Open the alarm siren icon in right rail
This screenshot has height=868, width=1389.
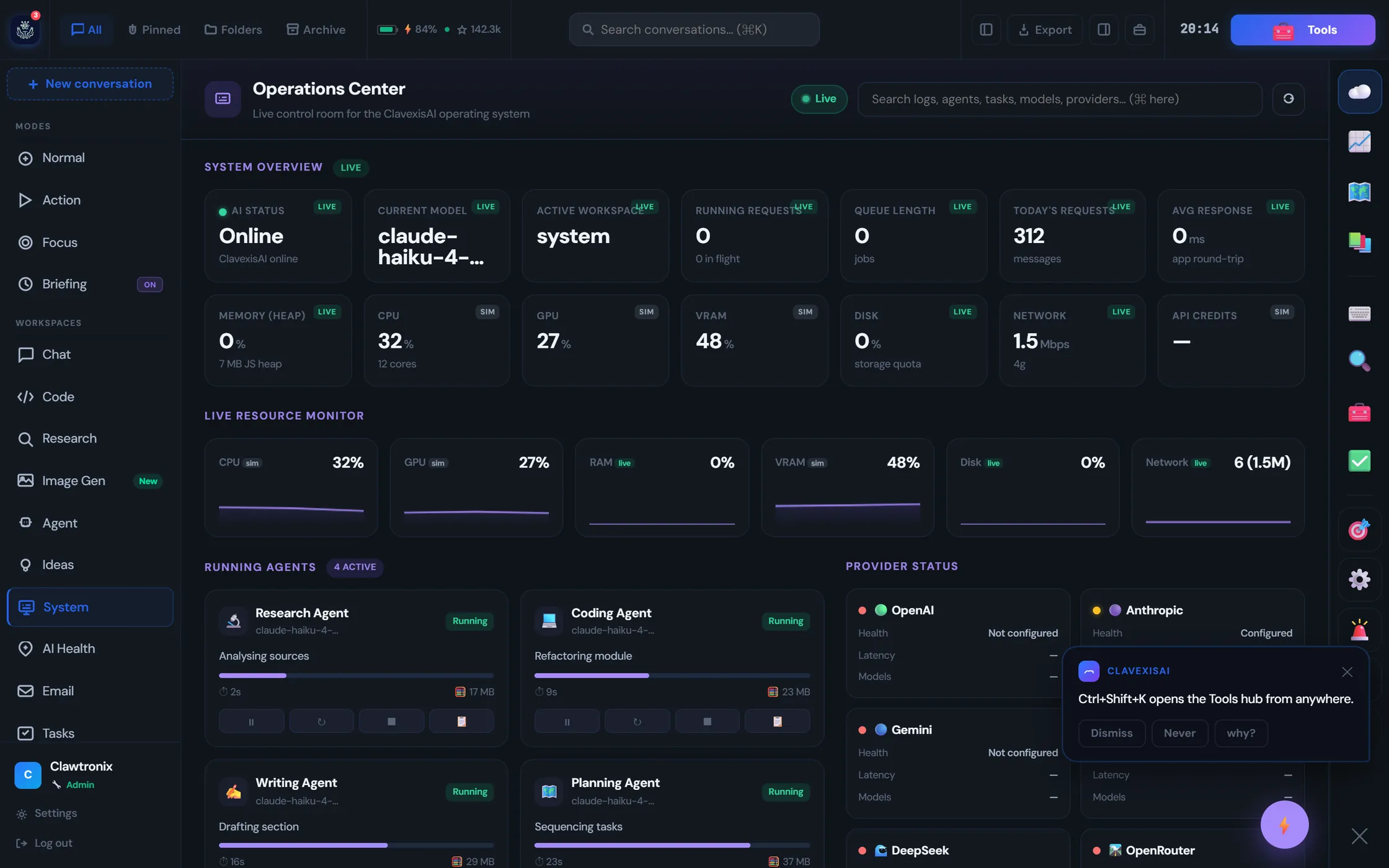1359,630
